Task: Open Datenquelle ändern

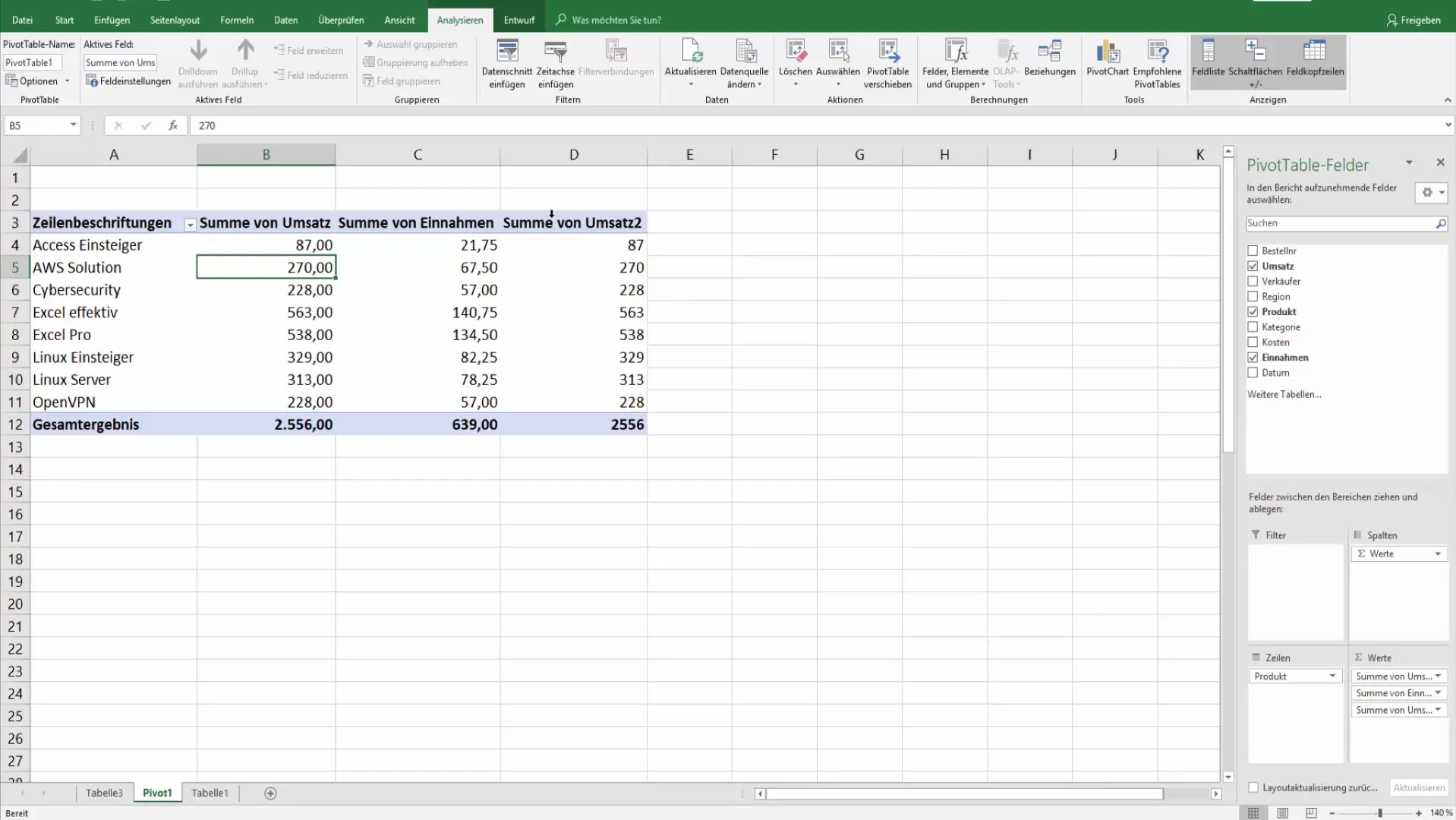Action: pos(744,64)
